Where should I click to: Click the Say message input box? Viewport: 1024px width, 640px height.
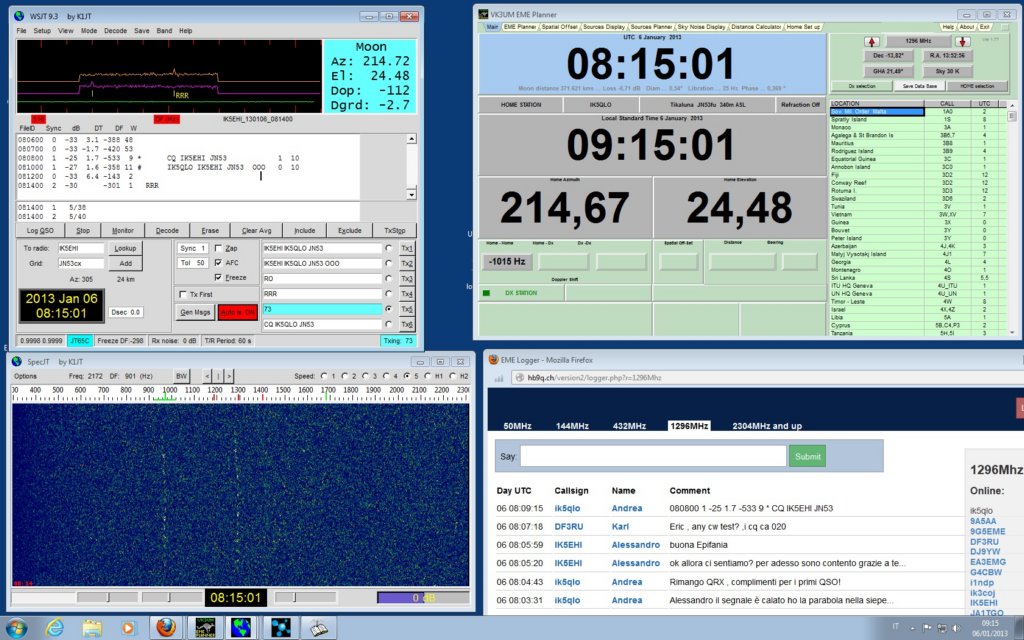[653, 456]
